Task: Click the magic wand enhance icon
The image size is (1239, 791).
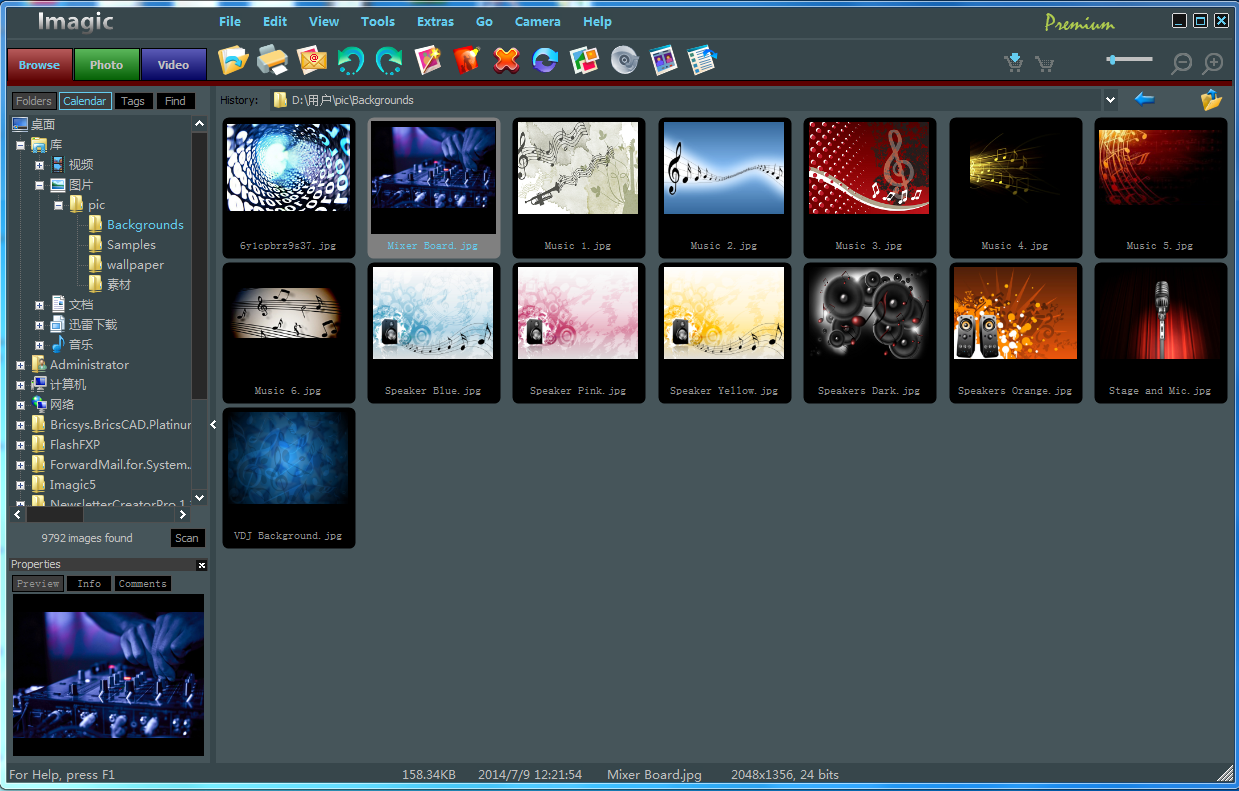Action: tap(428, 61)
